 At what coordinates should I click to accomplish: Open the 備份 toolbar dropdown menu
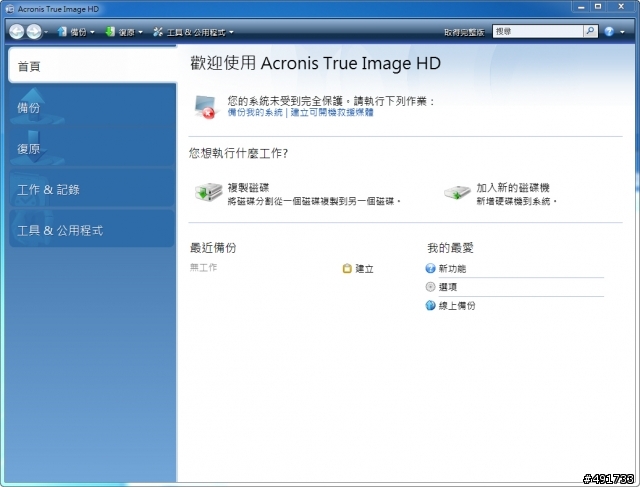pos(92,32)
